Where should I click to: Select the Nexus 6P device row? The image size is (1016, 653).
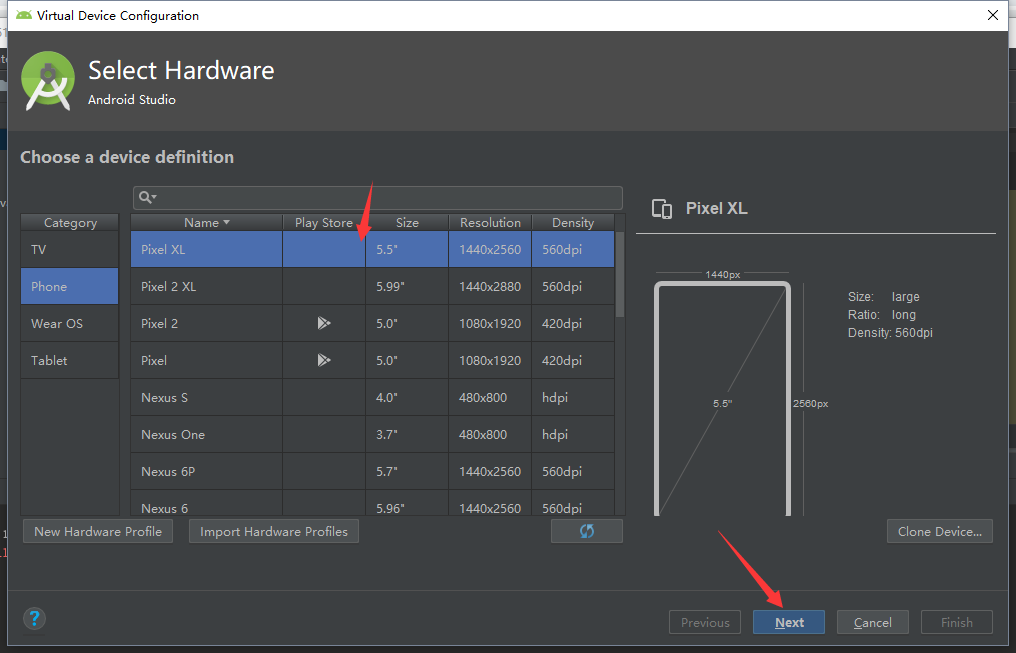pos(206,471)
